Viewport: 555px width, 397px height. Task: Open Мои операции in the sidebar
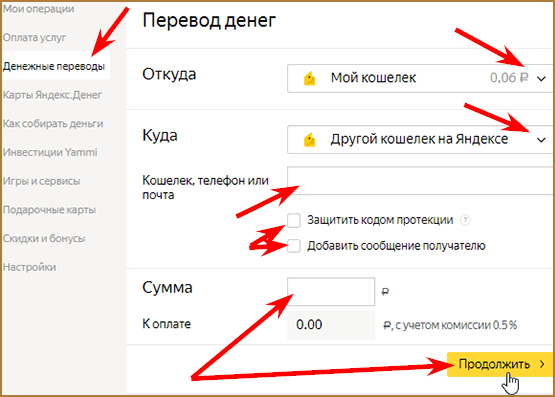click(x=39, y=9)
